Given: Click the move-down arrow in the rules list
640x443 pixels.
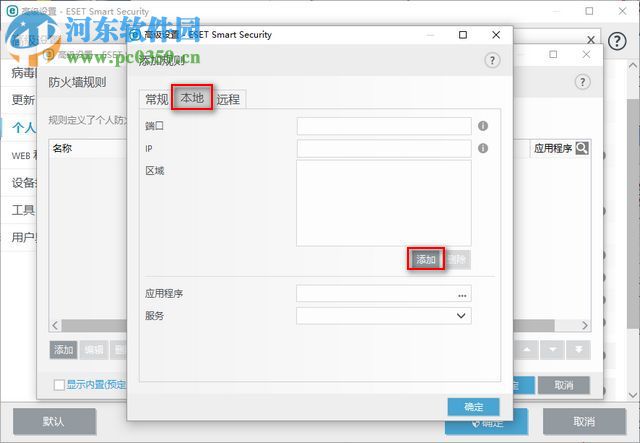Looking at the screenshot, I should click(552, 350).
